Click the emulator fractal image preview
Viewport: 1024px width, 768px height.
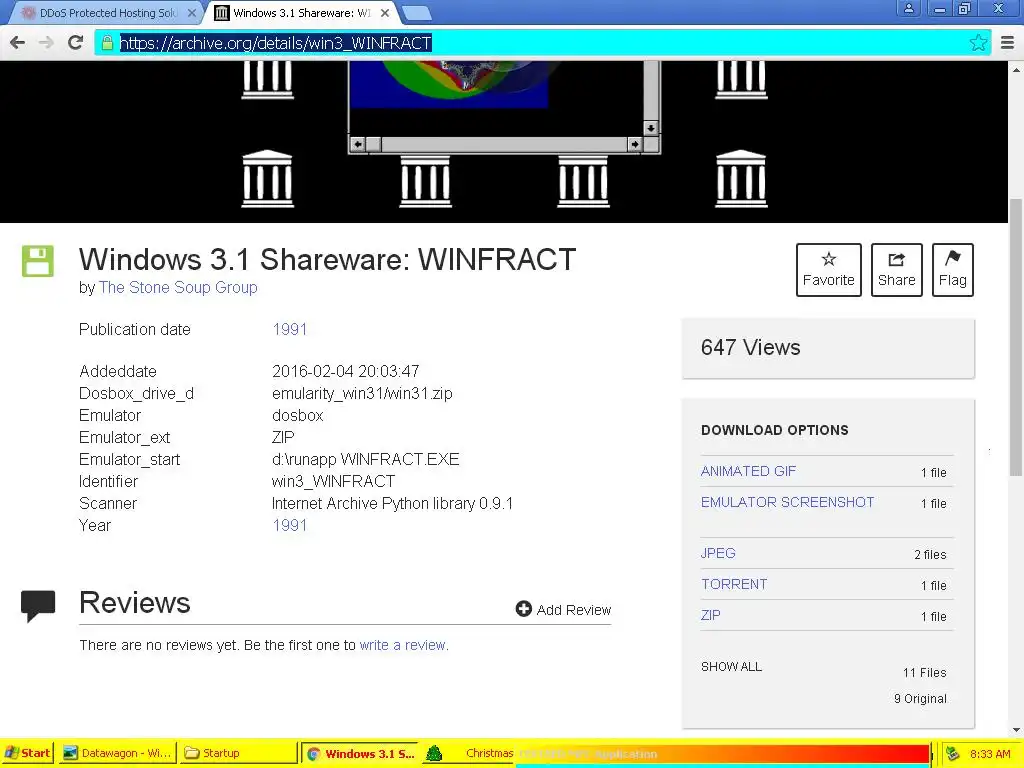(x=449, y=84)
